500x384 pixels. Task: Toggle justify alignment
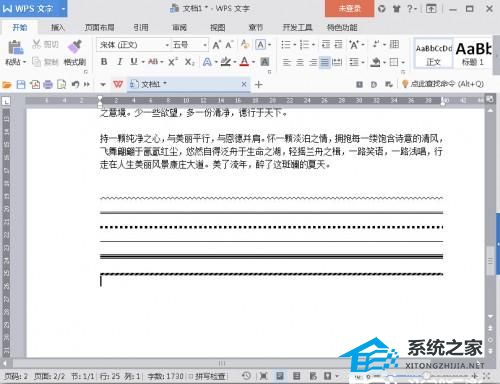325,62
